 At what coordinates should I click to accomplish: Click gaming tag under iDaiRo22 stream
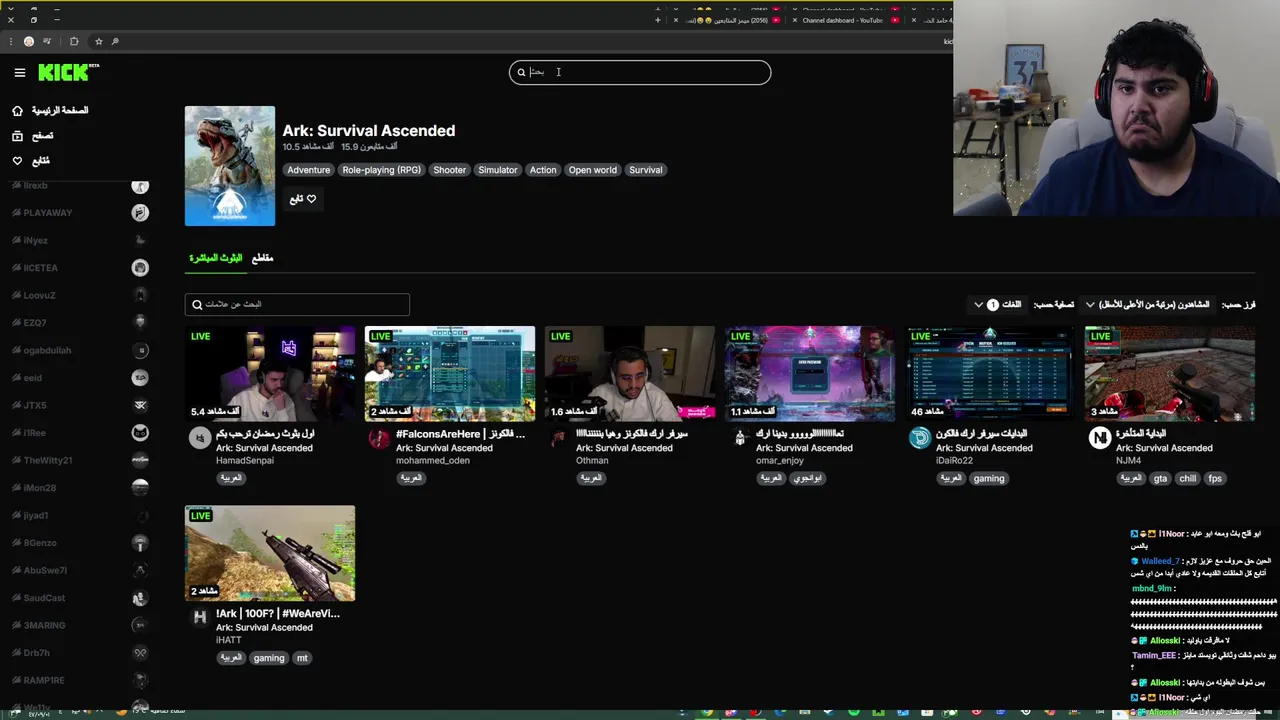coord(989,478)
